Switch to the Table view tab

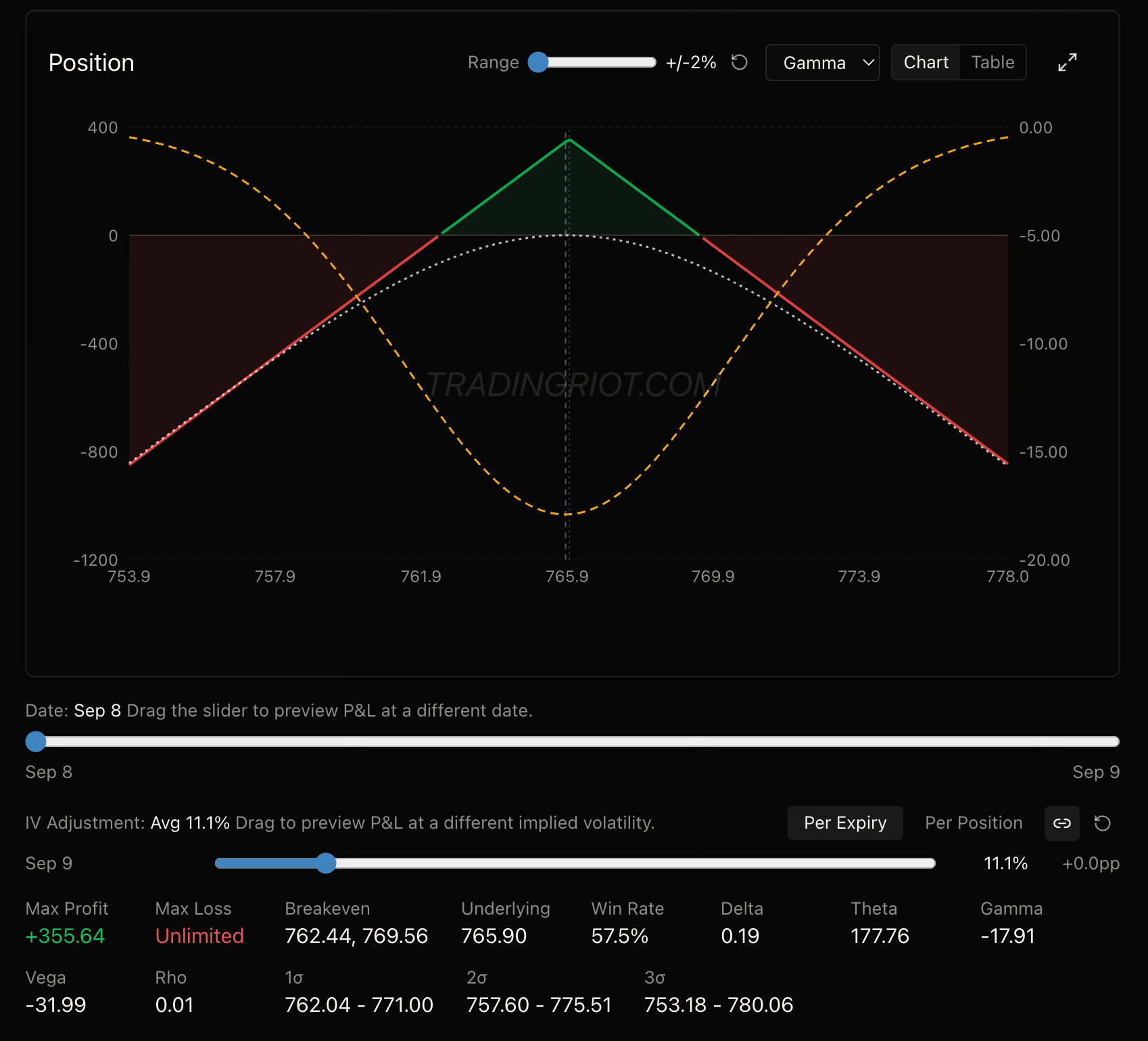pos(992,62)
